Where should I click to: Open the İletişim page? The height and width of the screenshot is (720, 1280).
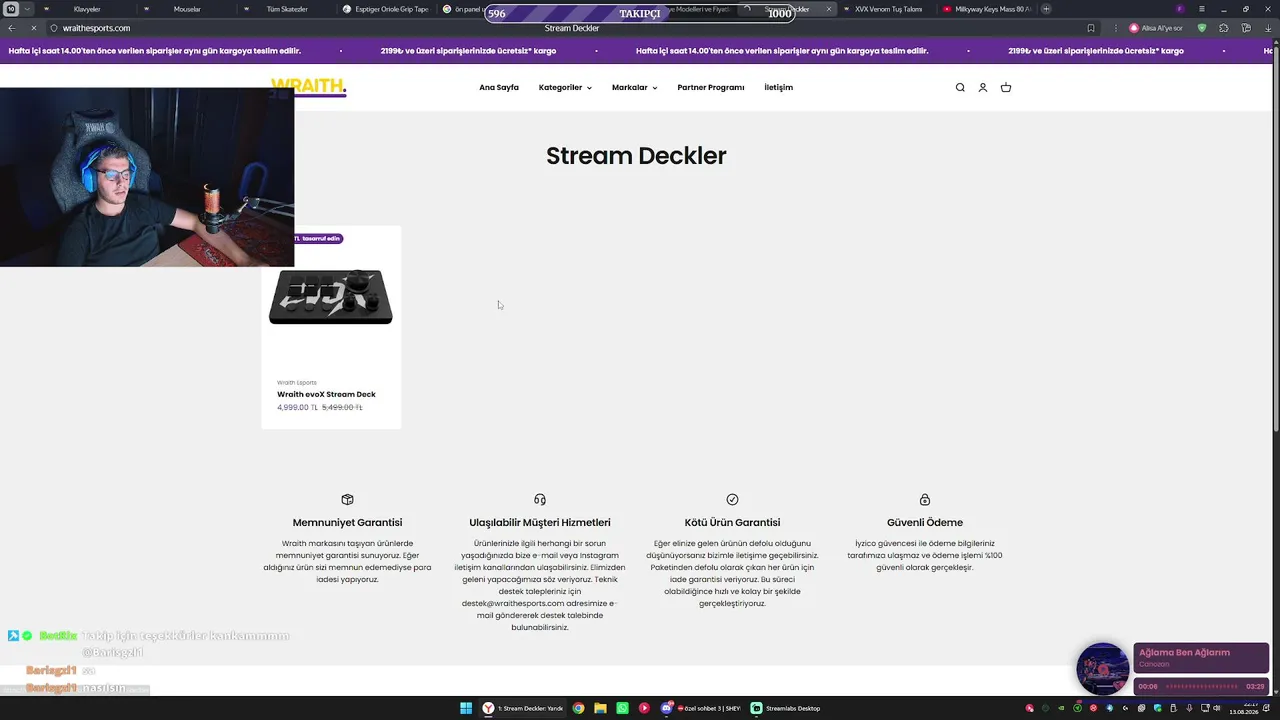(778, 88)
